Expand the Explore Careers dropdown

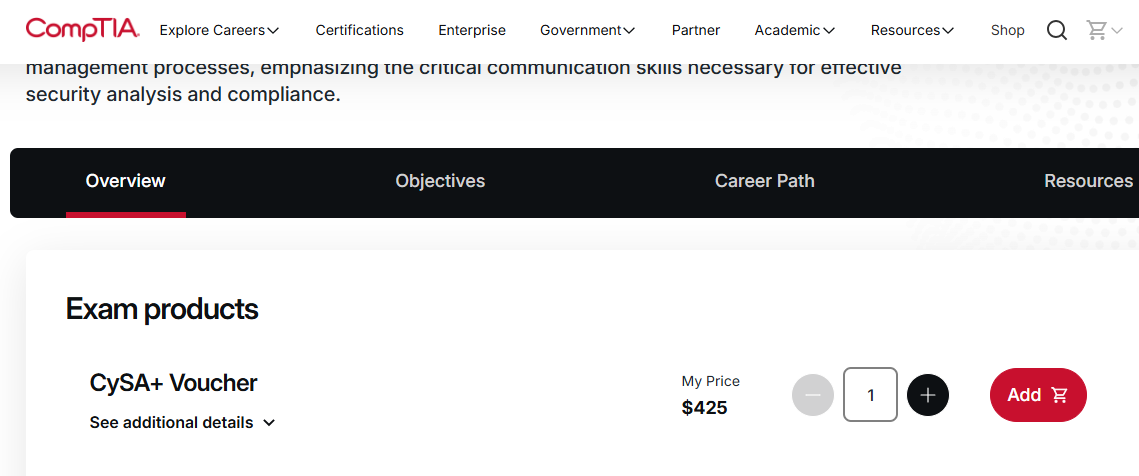219,31
